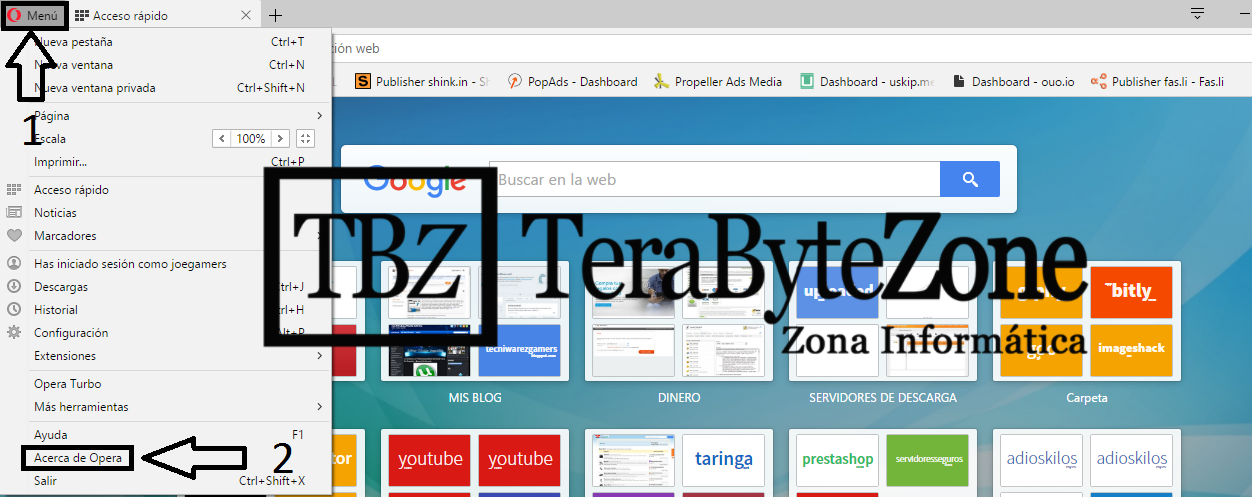Screen dimensions: 1252x497
Task: Open Propeller Ads Media bookmark
Action: coord(717,82)
